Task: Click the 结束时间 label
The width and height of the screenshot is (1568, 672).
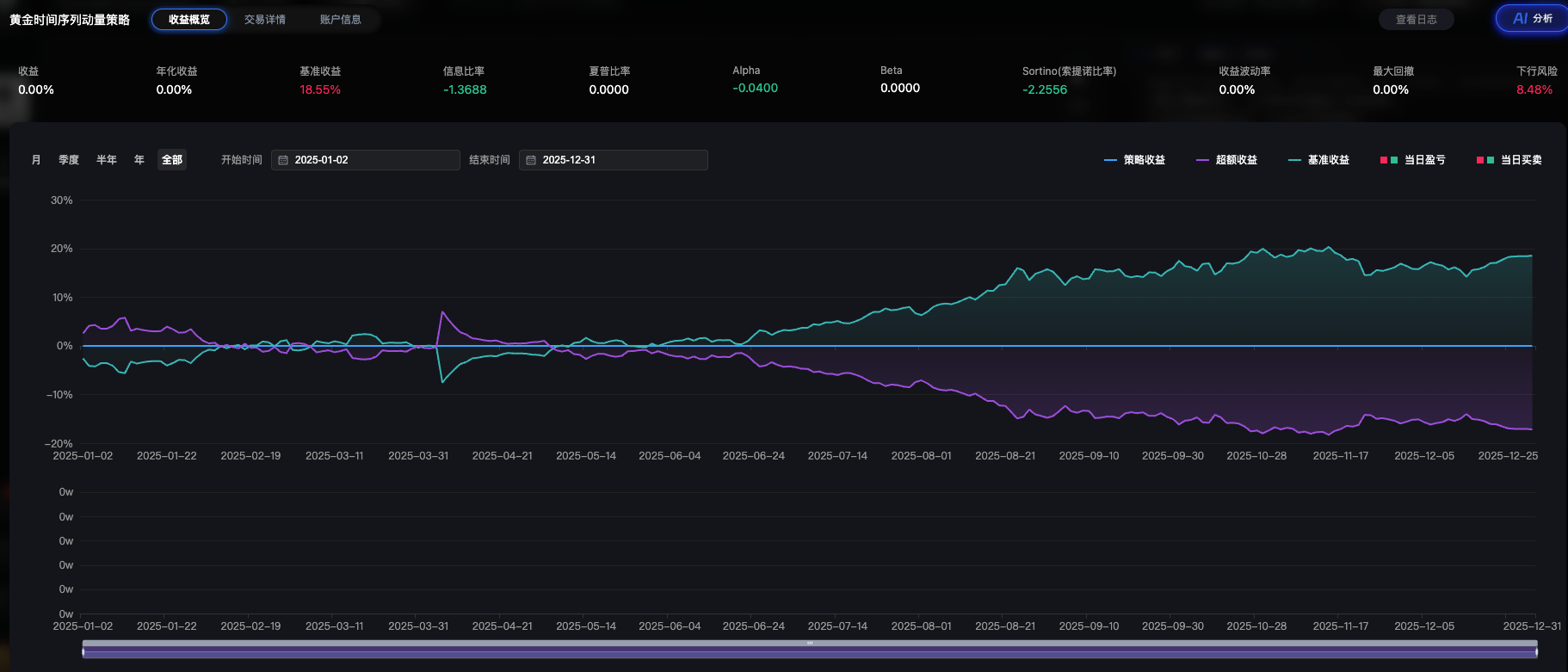Action: click(x=490, y=160)
